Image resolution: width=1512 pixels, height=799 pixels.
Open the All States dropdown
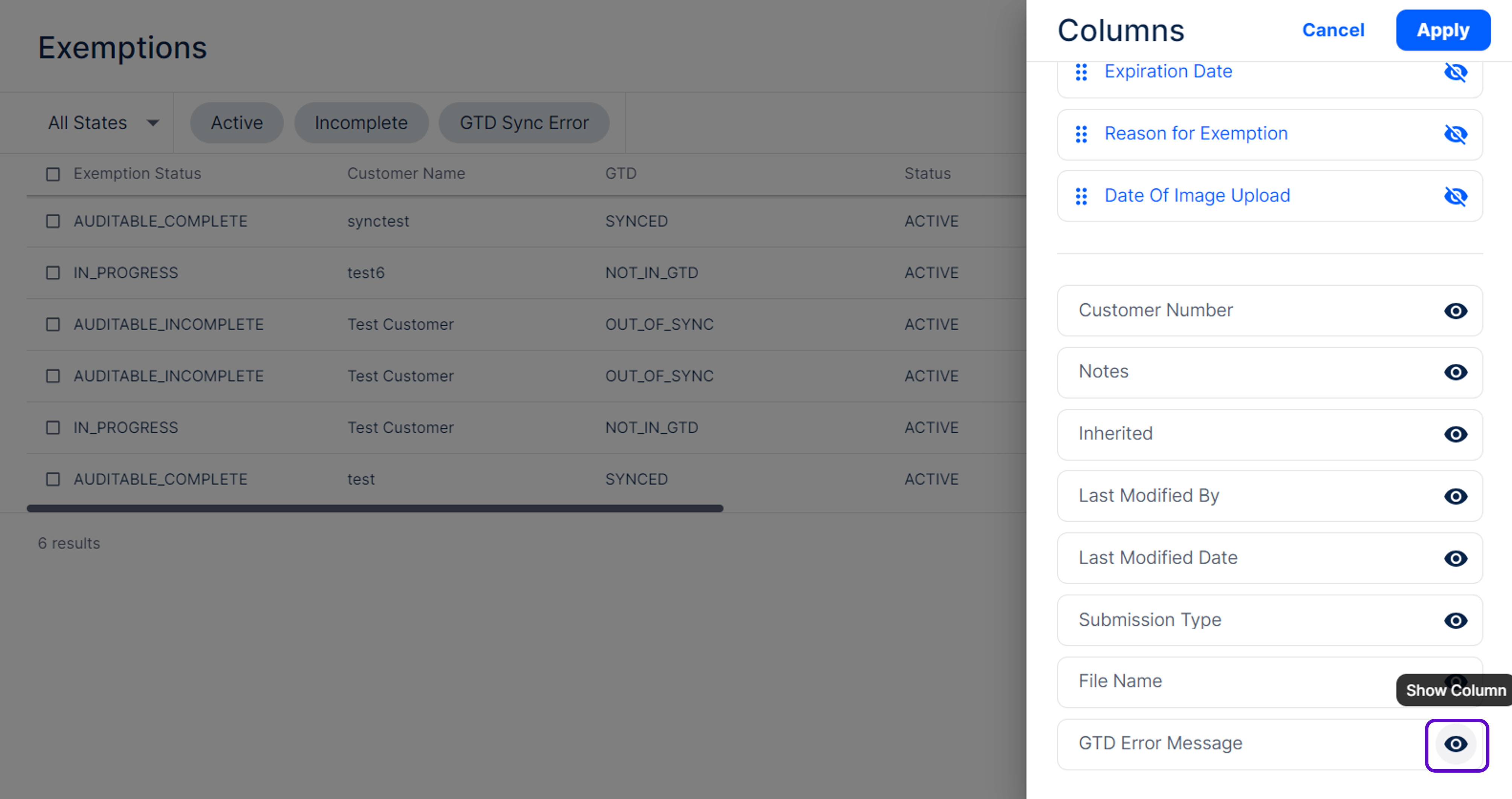[103, 123]
